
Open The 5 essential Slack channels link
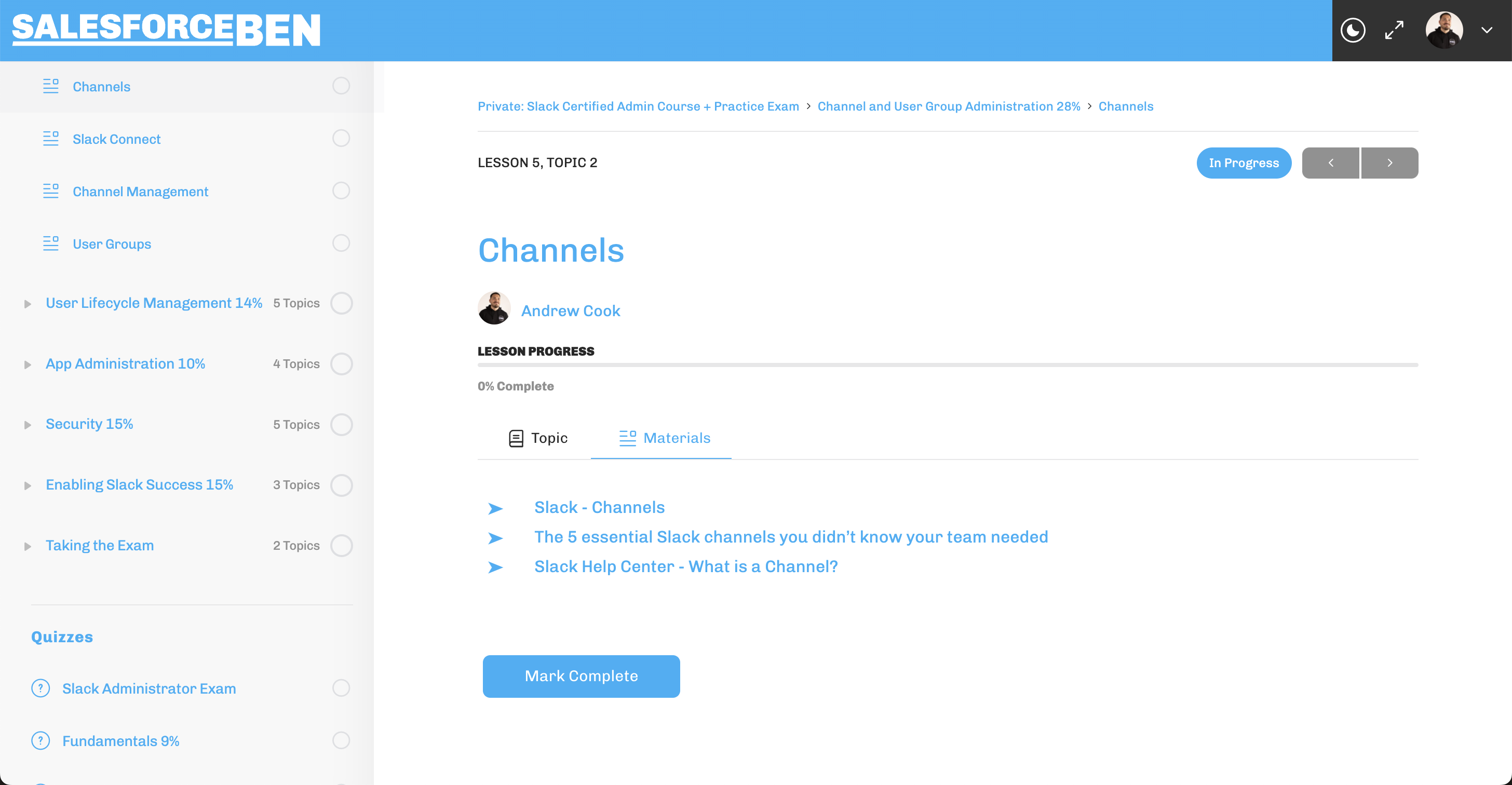pos(791,537)
